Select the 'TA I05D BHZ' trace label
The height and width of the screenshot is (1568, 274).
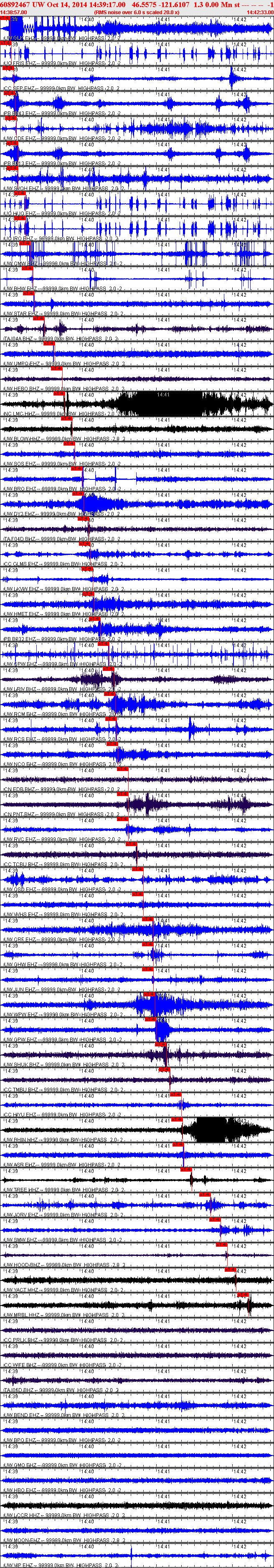pos(61,1390)
